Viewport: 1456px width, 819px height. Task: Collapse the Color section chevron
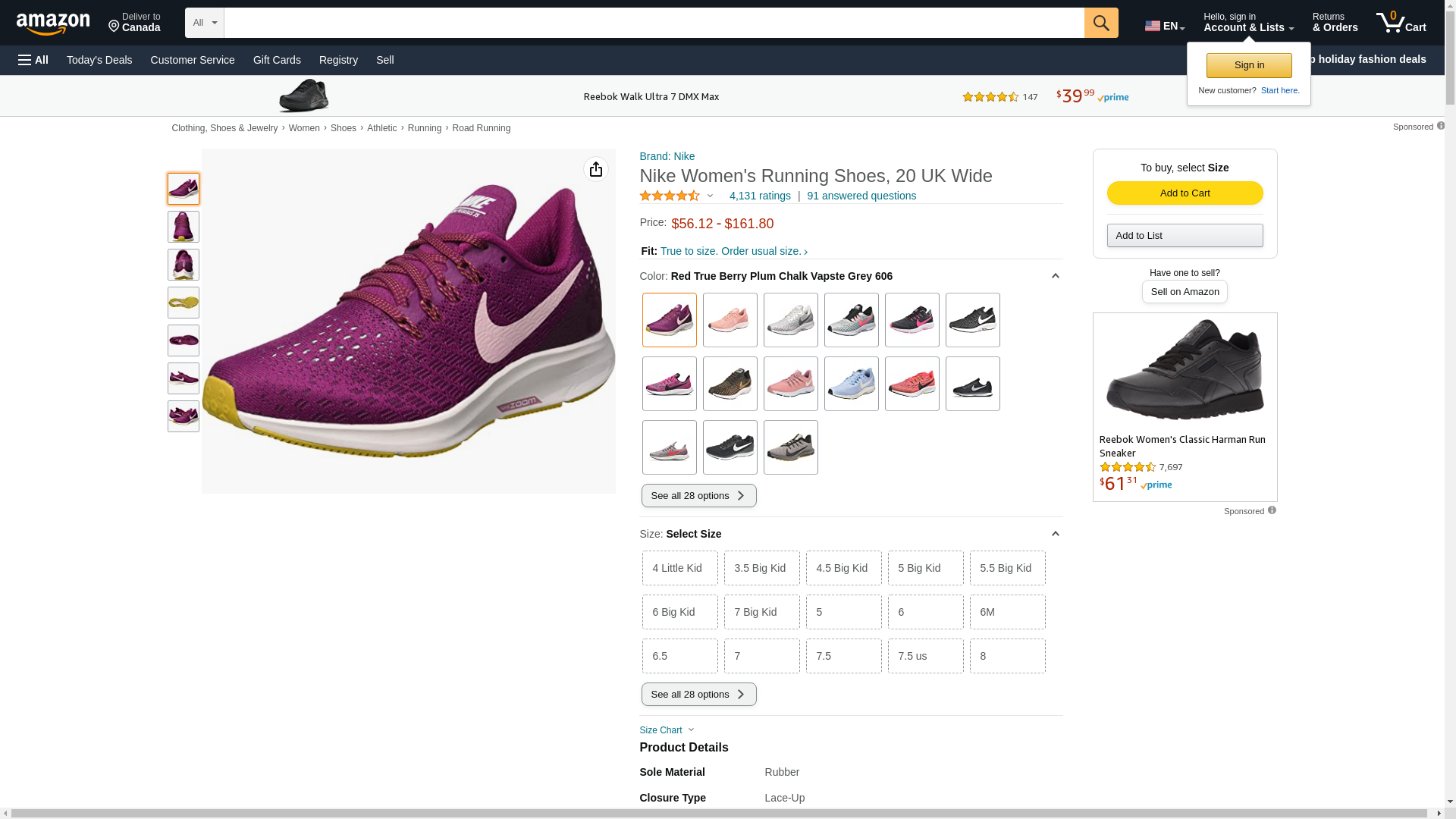pyautogui.click(x=1055, y=276)
